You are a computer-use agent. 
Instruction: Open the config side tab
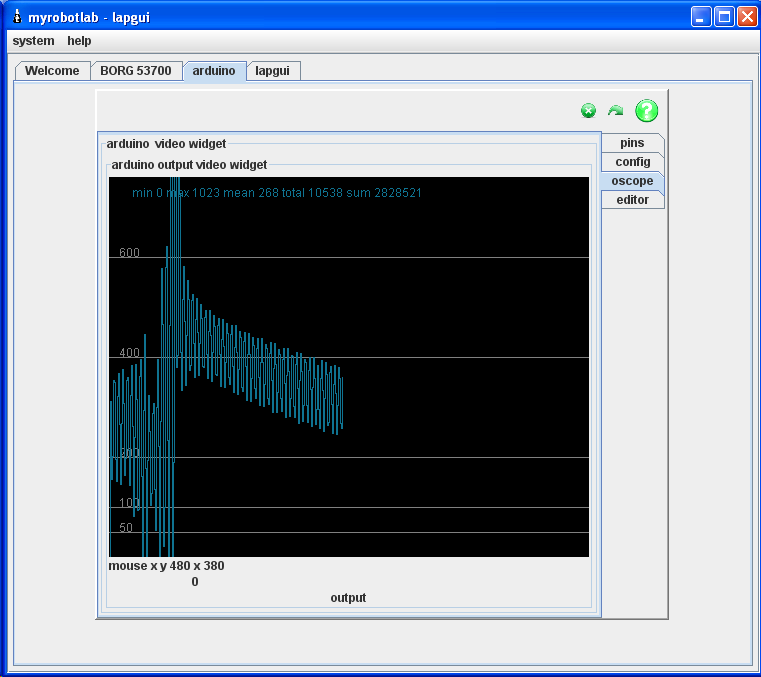[x=632, y=162]
